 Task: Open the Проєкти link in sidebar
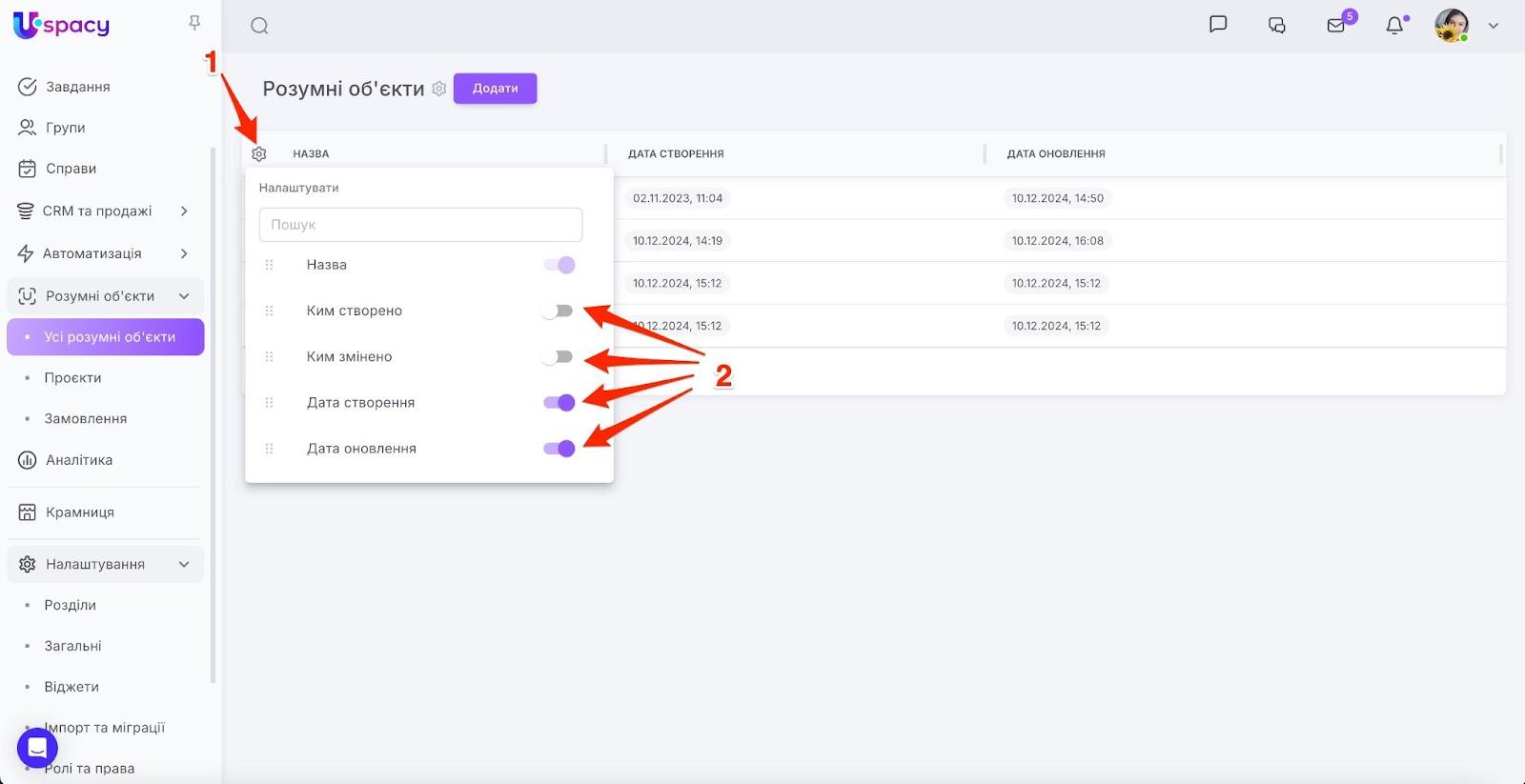point(72,378)
